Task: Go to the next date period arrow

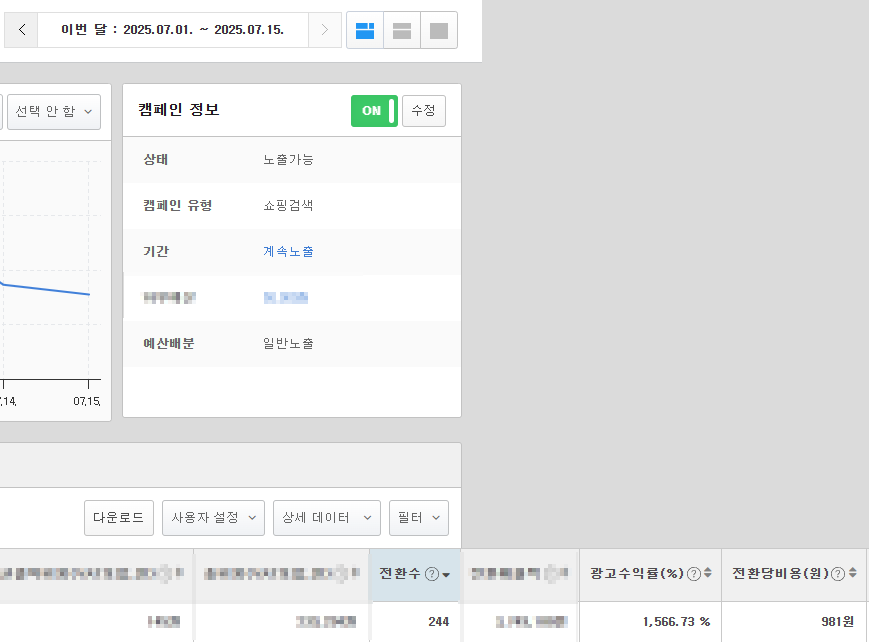Action: (325, 30)
